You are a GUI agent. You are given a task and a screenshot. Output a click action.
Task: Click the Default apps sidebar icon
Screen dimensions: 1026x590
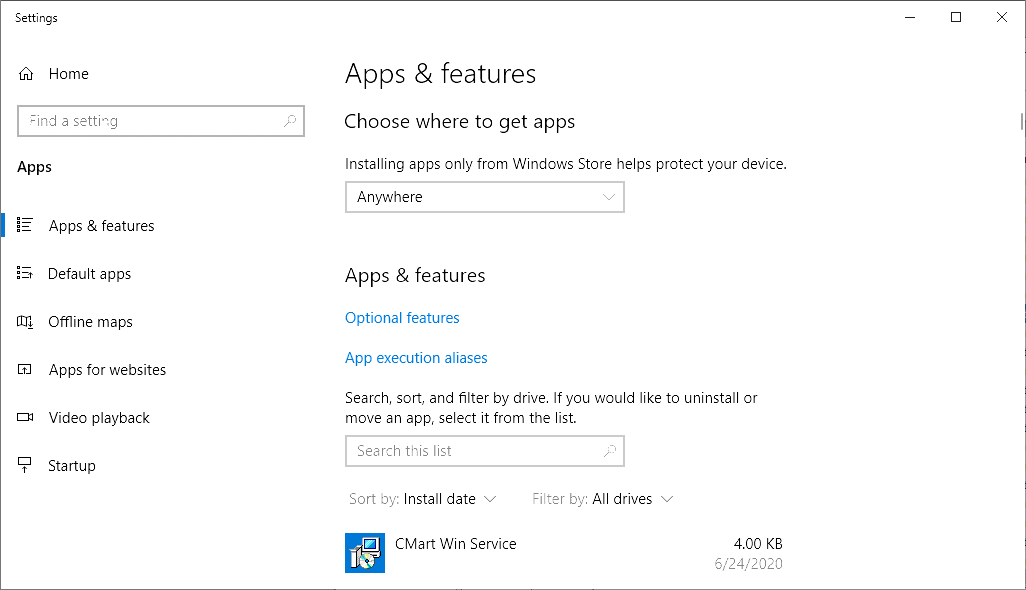tap(25, 273)
